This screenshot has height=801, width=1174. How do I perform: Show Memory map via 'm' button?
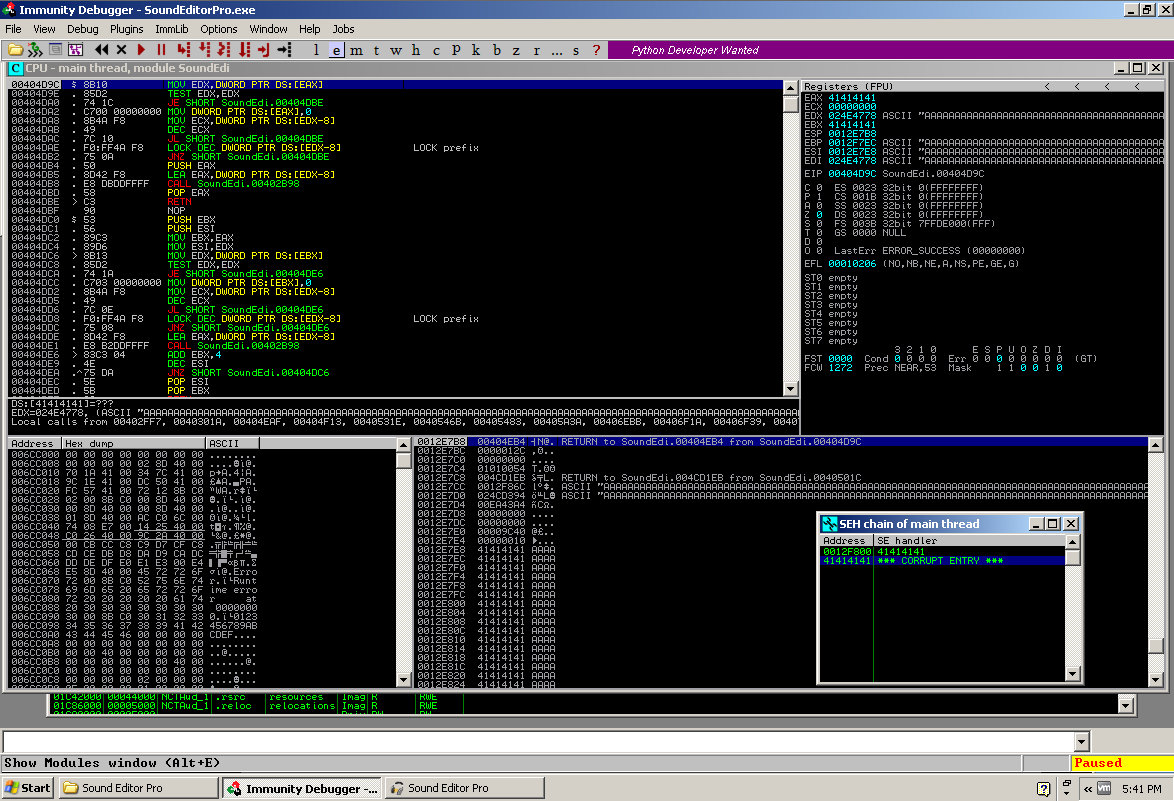point(356,50)
